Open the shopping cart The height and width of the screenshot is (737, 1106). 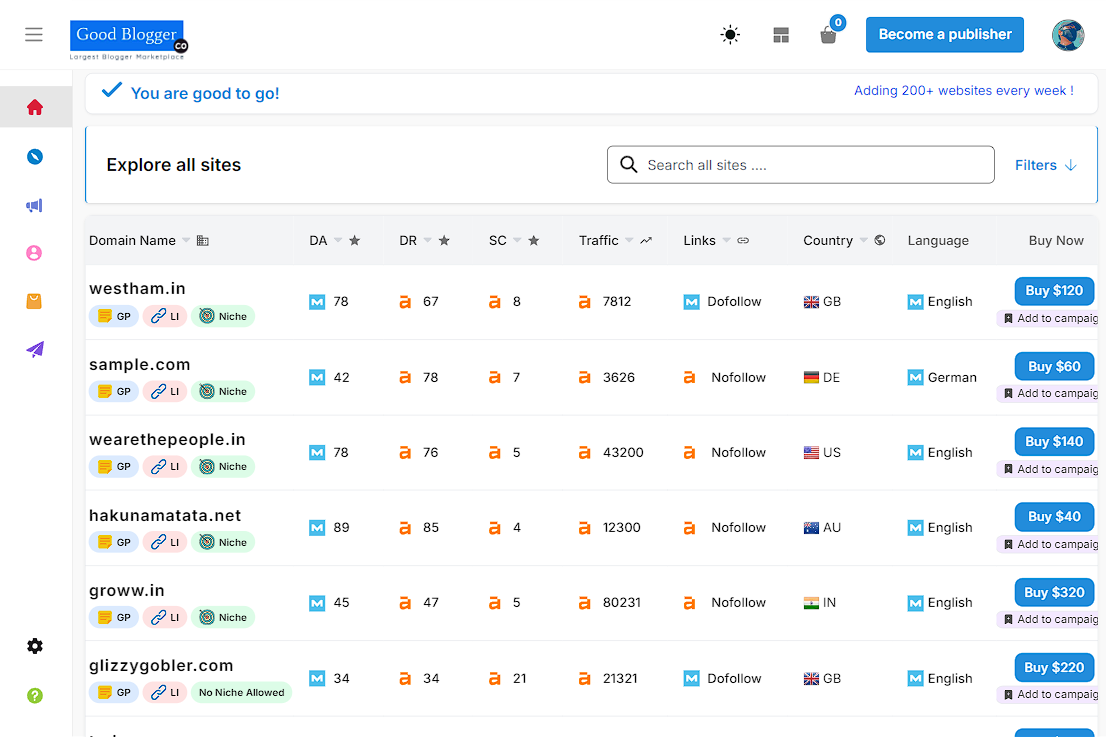coord(829,35)
